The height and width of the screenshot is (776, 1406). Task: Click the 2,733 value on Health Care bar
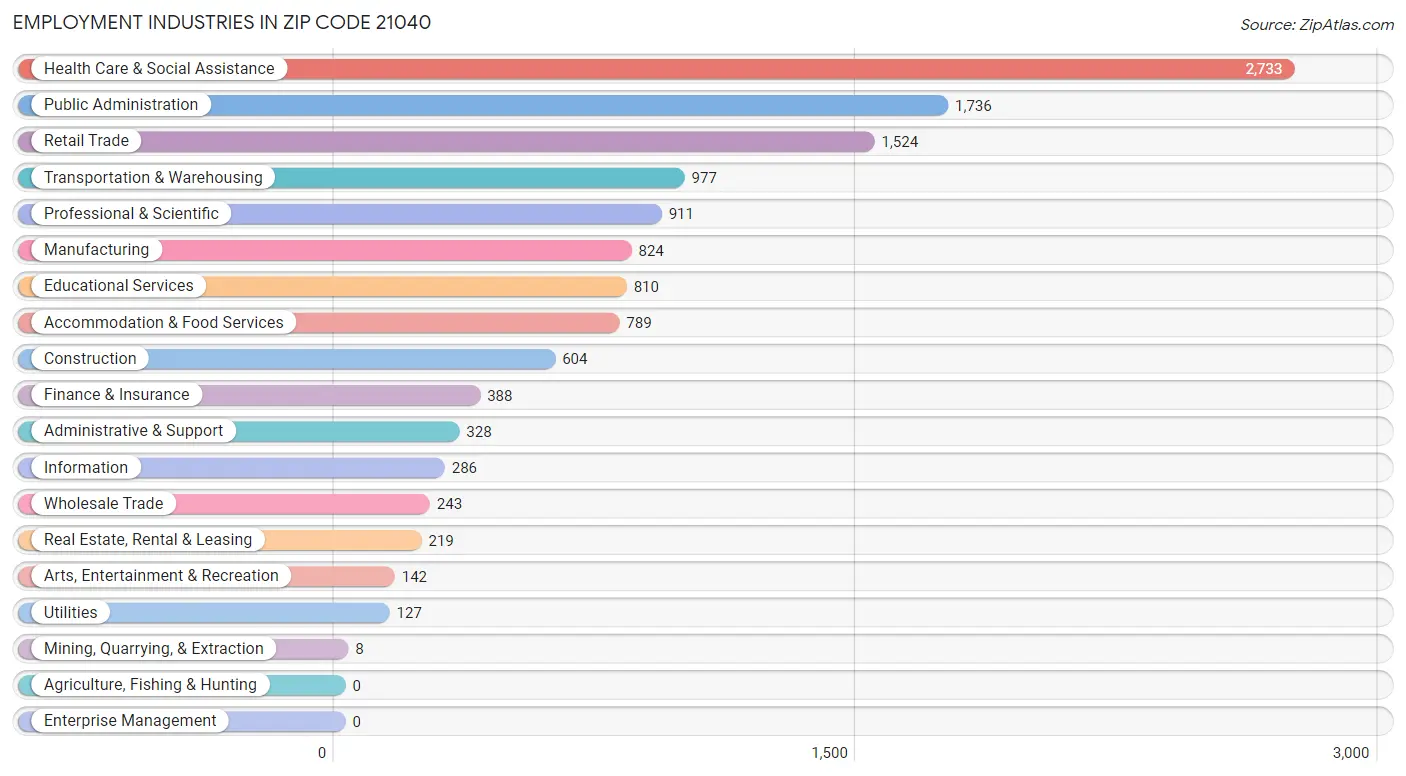(x=1263, y=69)
